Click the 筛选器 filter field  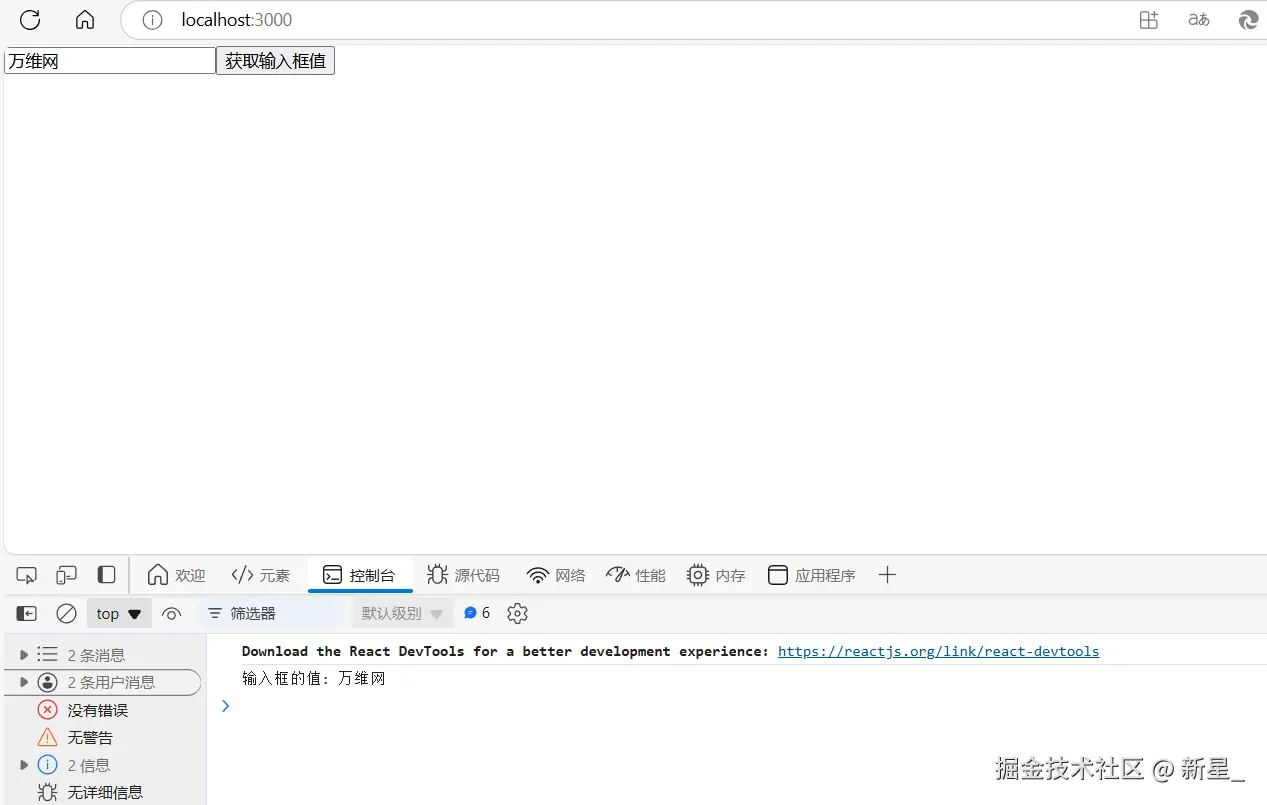click(270, 613)
